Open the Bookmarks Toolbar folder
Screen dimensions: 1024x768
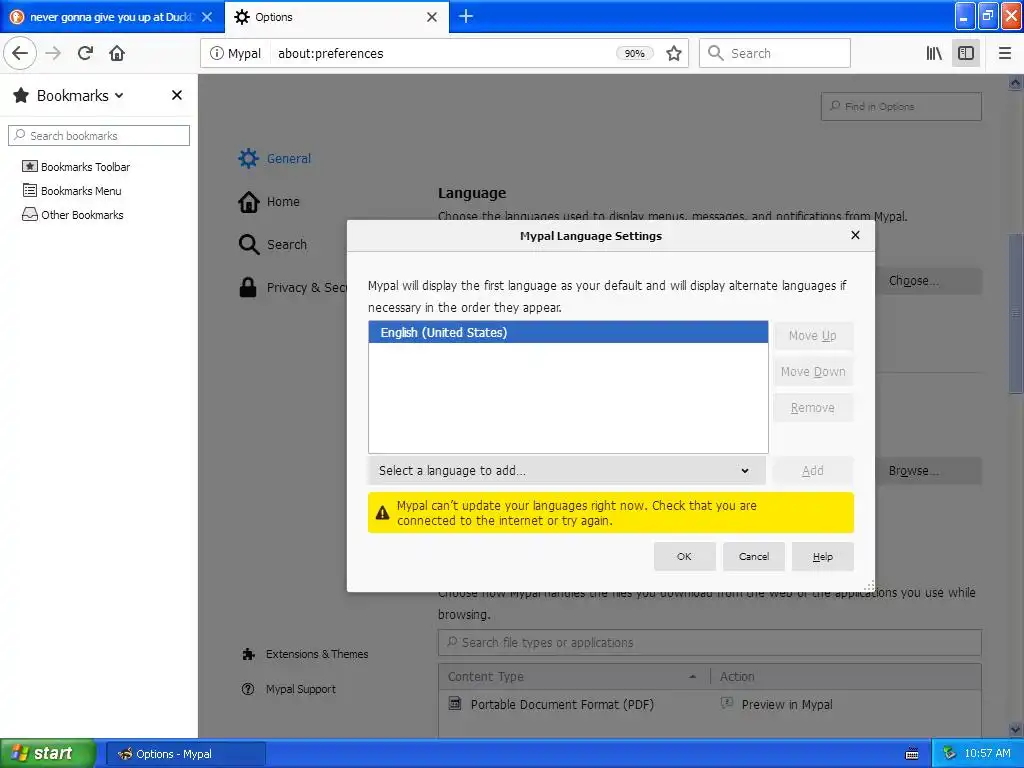[x=76, y=167]
